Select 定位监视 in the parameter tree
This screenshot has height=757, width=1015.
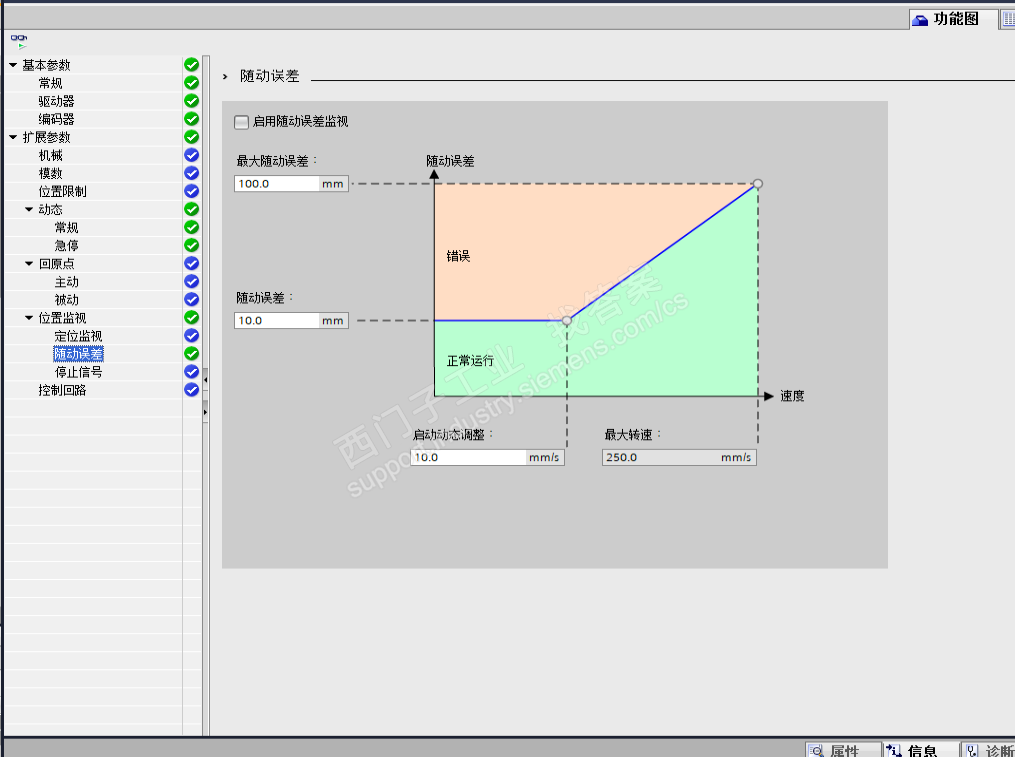[78, 336]
